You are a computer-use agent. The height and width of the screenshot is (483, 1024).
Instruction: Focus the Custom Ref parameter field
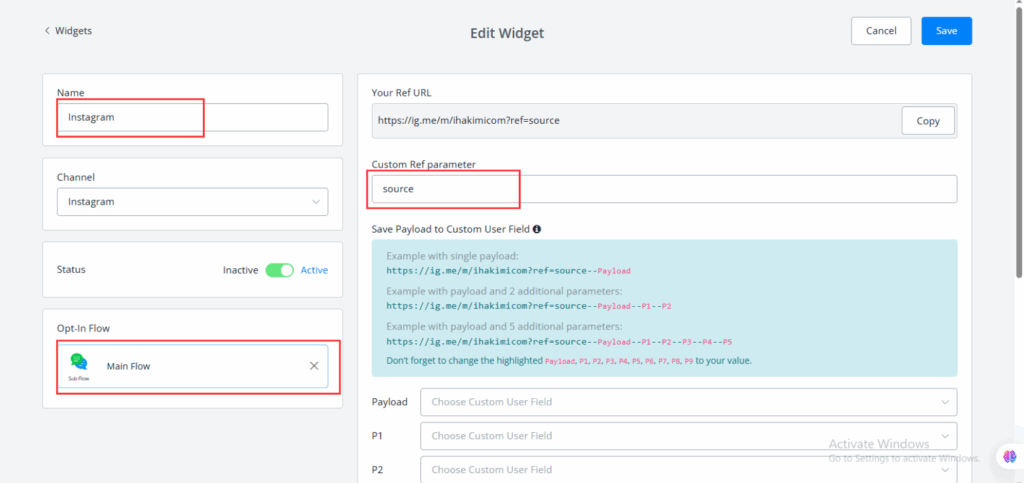pos(664,189)
